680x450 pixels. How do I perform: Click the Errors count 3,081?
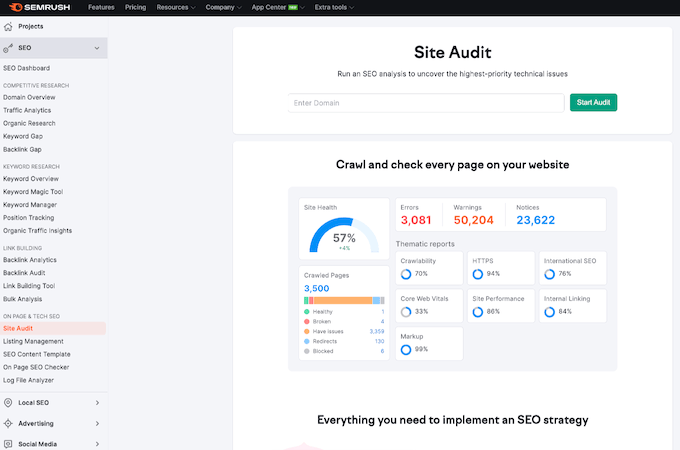416,220
